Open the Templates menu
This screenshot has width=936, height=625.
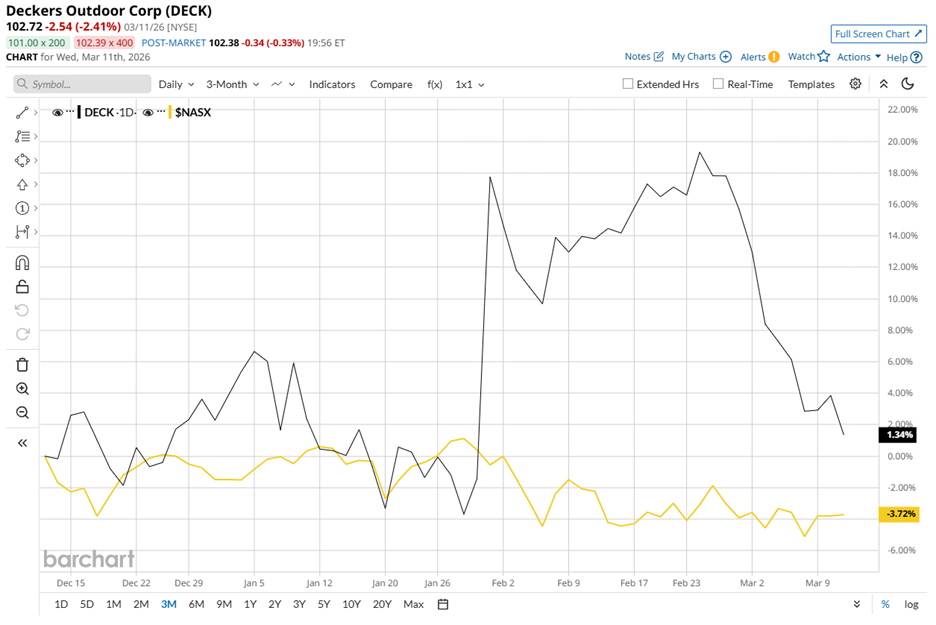[811, 84]
